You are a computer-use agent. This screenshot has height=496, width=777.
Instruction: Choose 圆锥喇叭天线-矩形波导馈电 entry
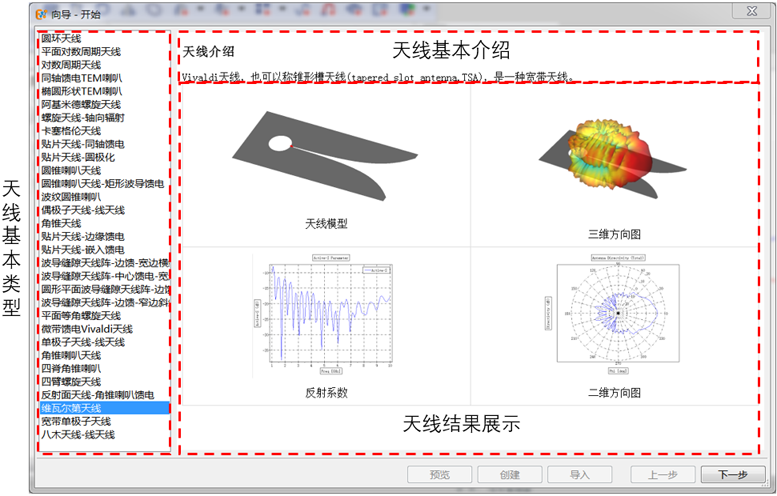click(x=103, y=184)
